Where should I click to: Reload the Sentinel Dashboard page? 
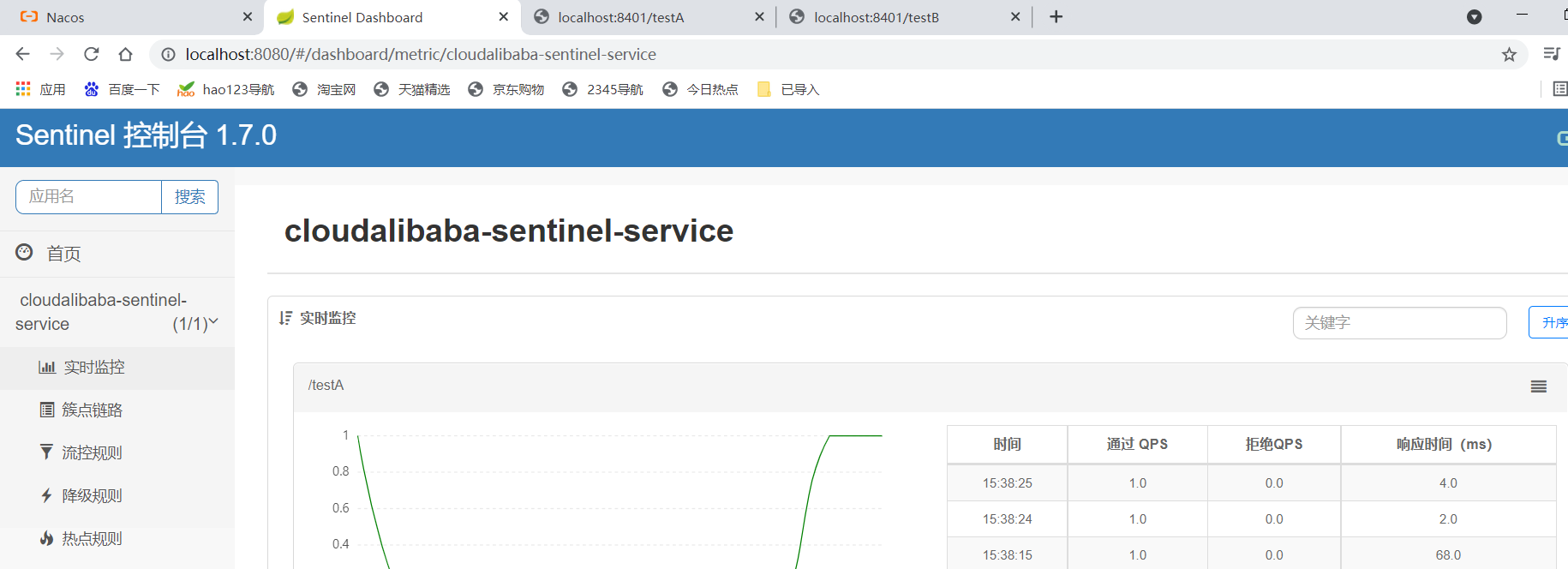click(92, 54)
